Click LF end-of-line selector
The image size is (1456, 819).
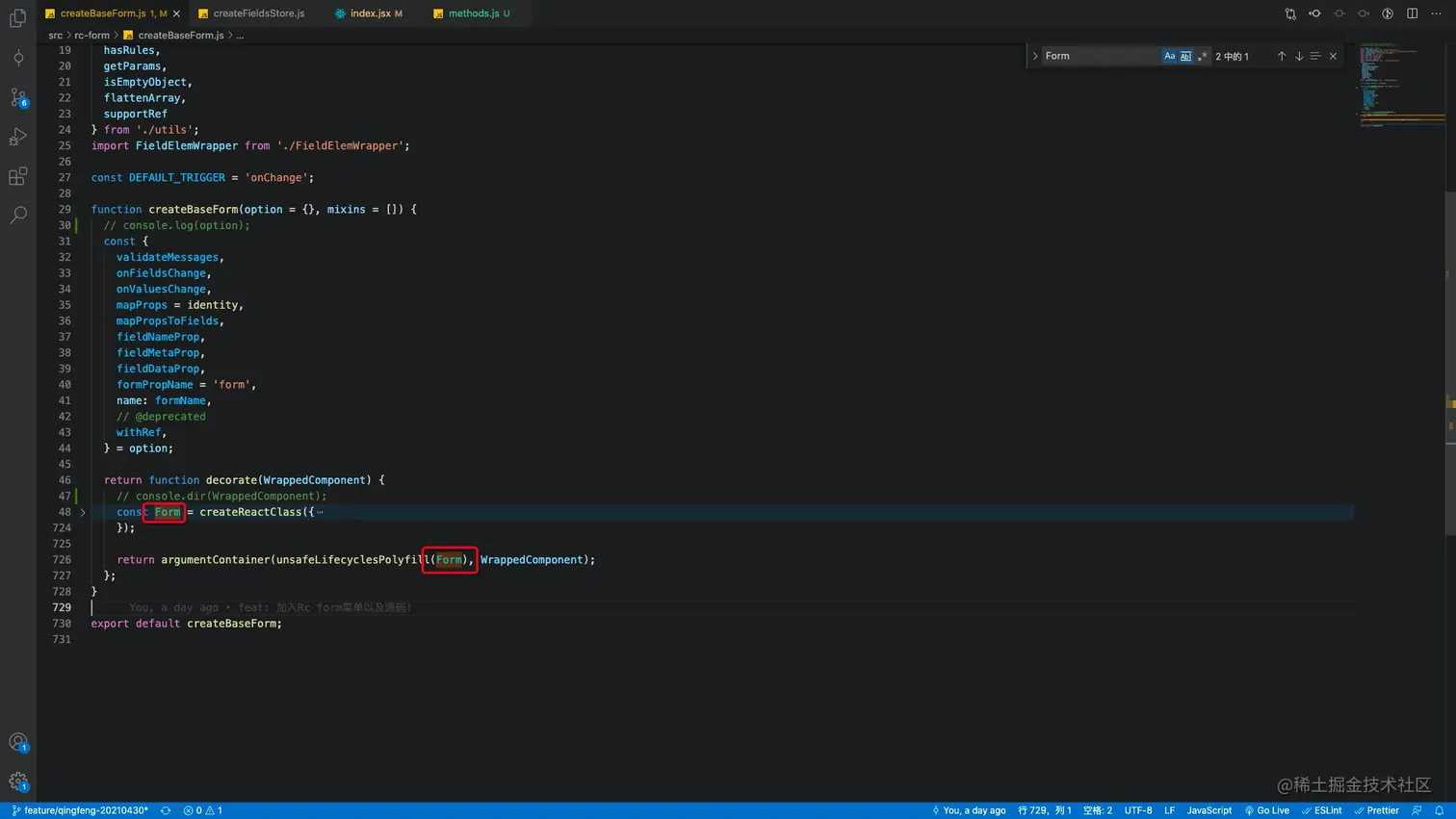[x=1169, y=810]
